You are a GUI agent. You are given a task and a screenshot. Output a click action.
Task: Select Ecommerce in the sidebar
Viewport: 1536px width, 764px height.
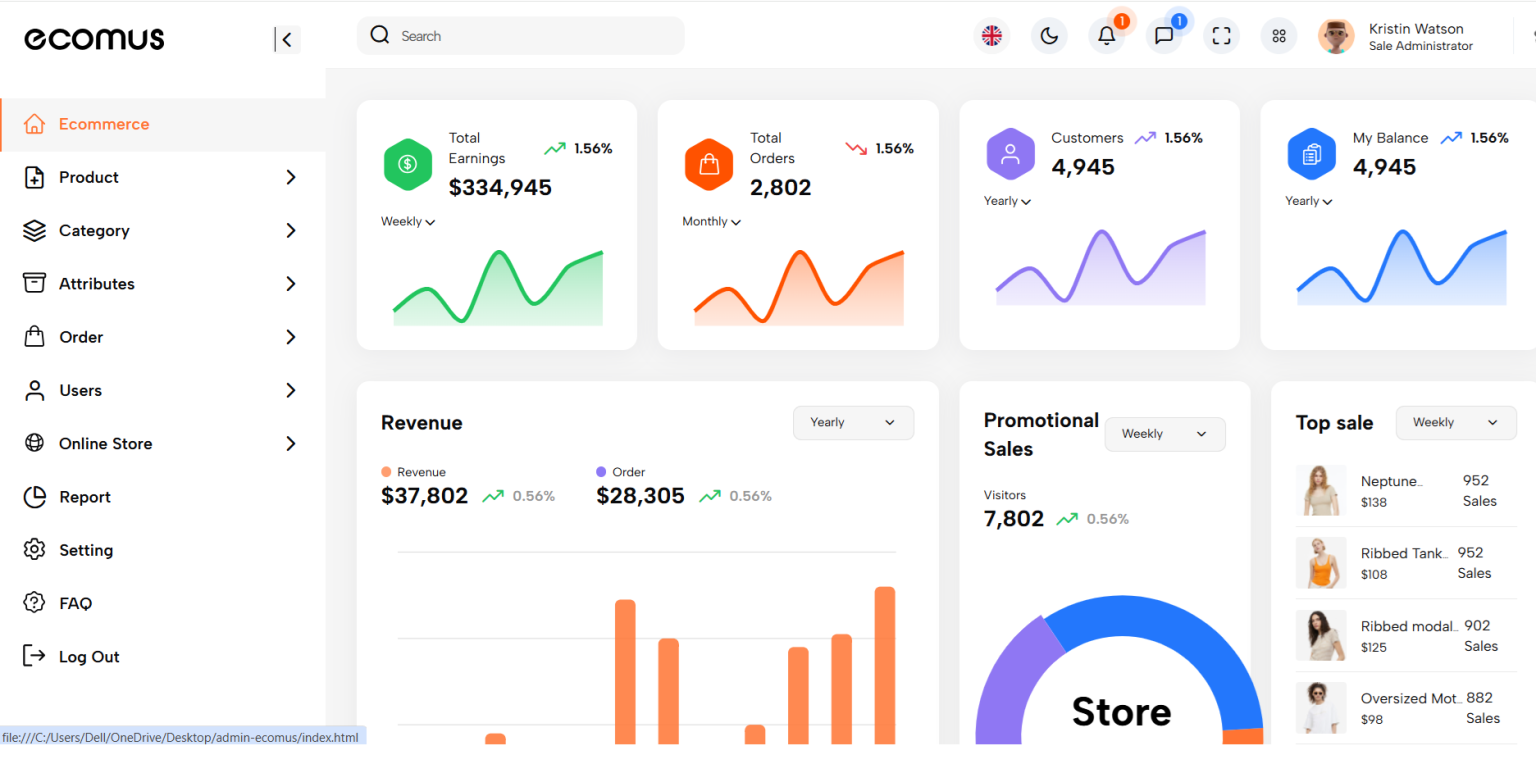click(103, 124)
